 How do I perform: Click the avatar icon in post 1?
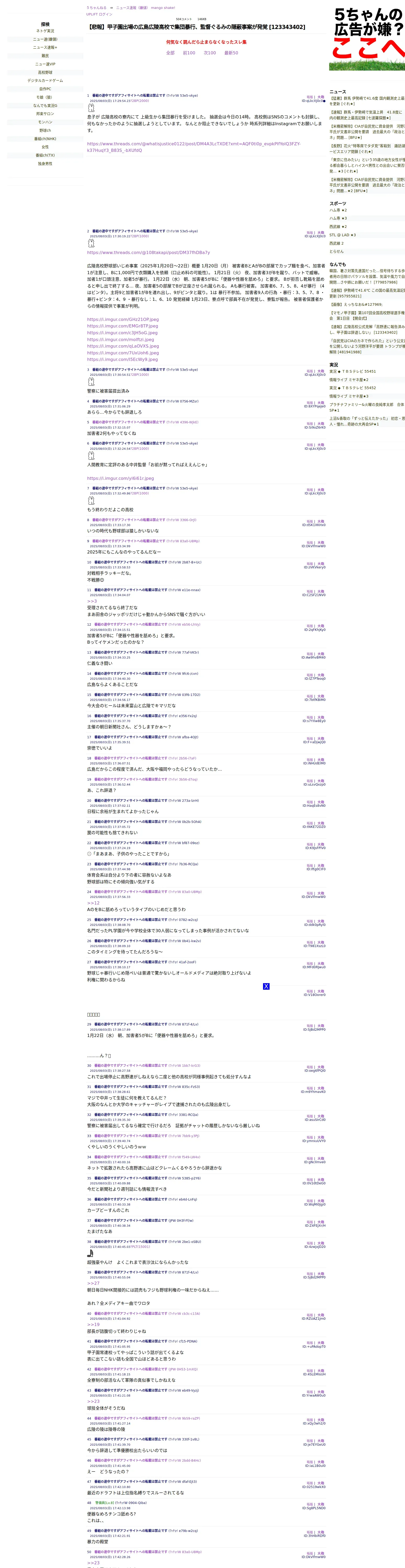91,108
